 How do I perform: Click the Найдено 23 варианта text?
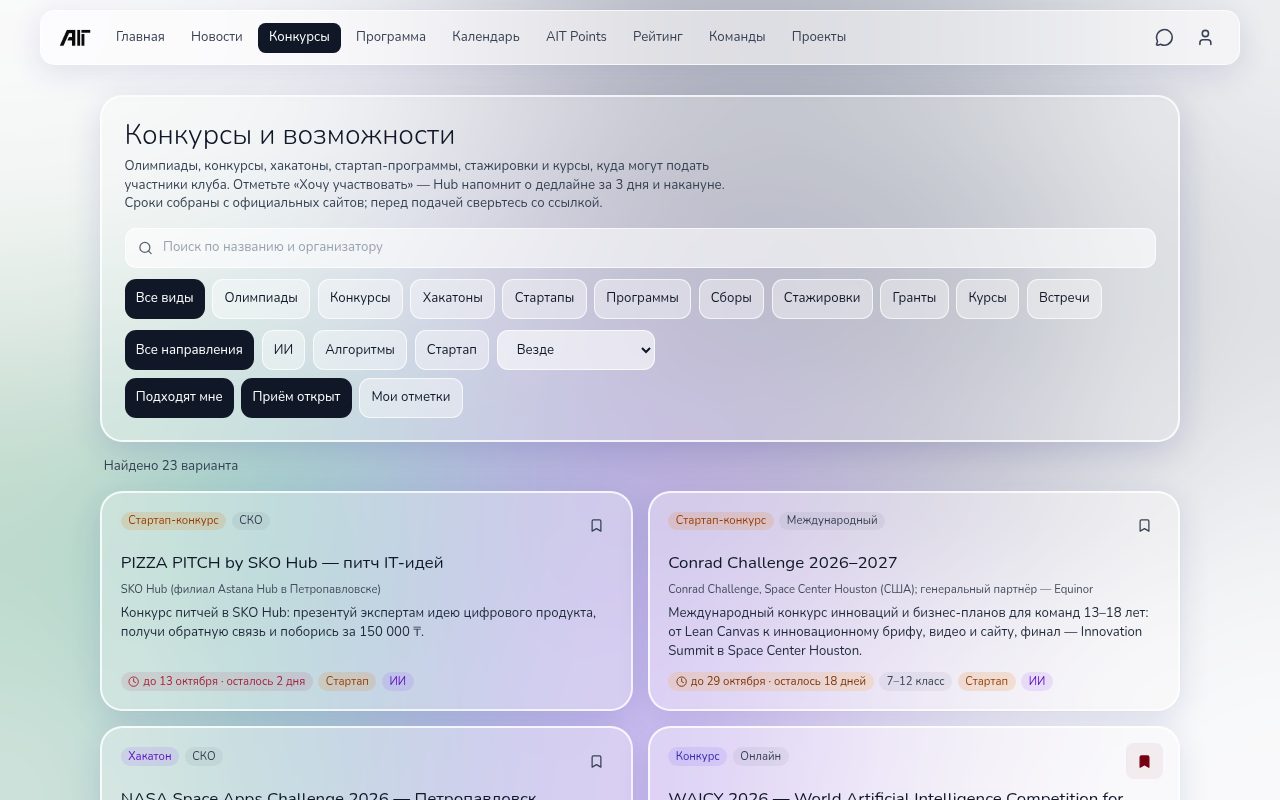tap(171, 466)
